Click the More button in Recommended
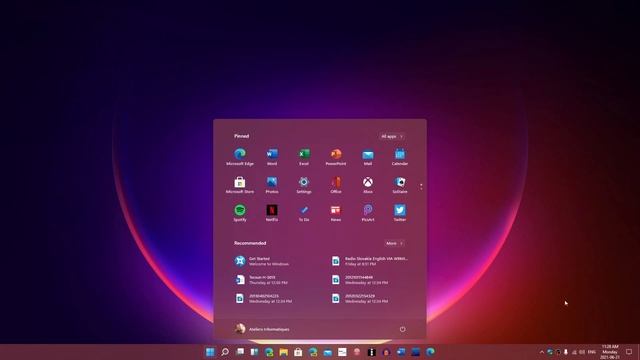The height and width of the screenshot is (360, 640). [394, 243]
